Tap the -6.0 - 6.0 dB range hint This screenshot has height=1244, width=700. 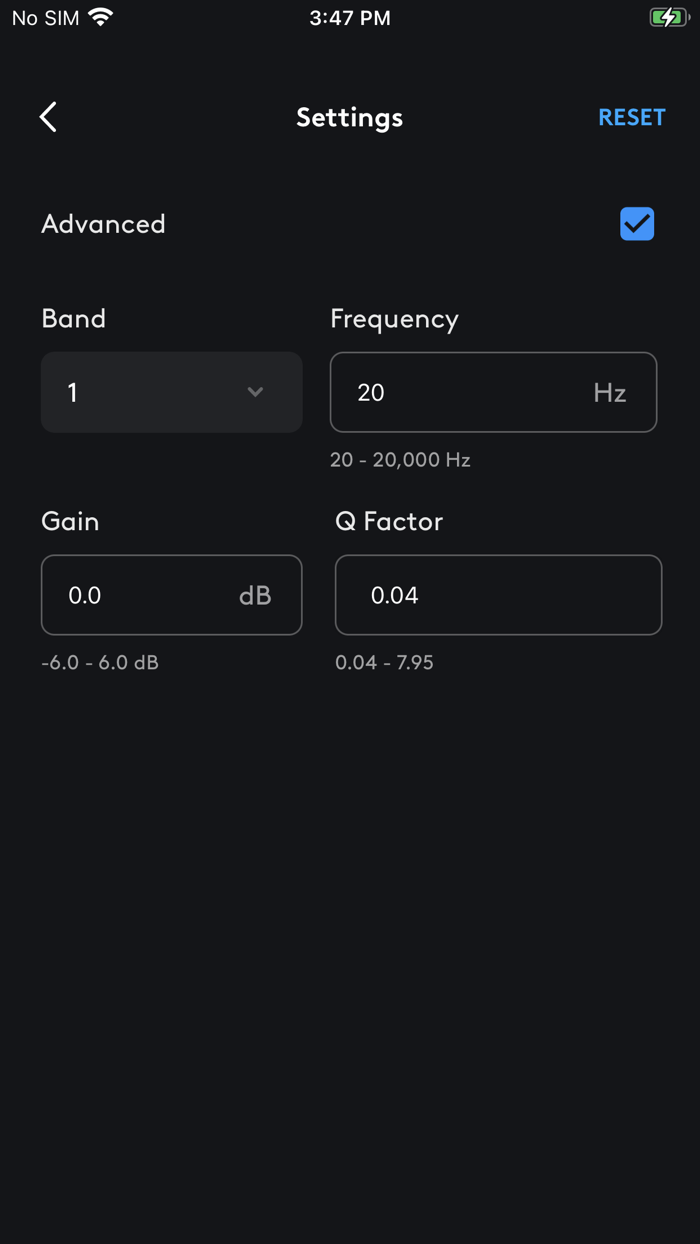point(100,662)
